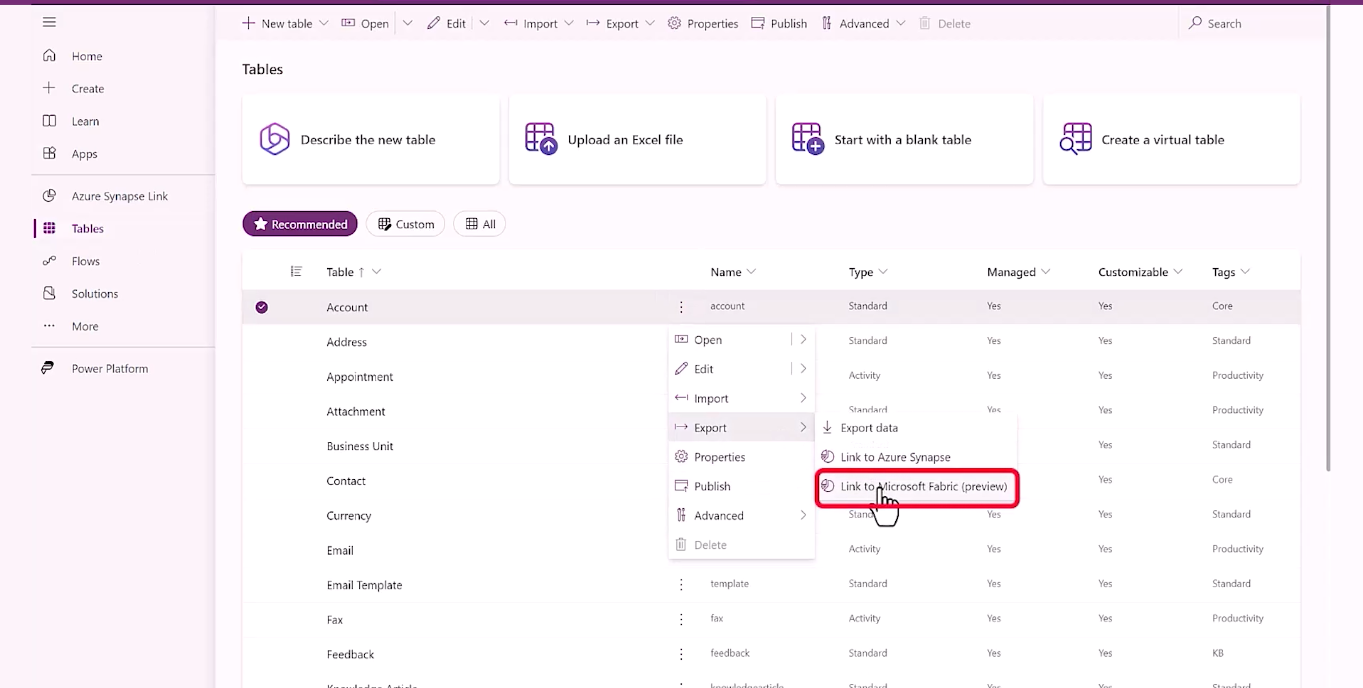Choose Open in the context menu
Viewport: 1363px width, 688px height.
click(741, 340)
